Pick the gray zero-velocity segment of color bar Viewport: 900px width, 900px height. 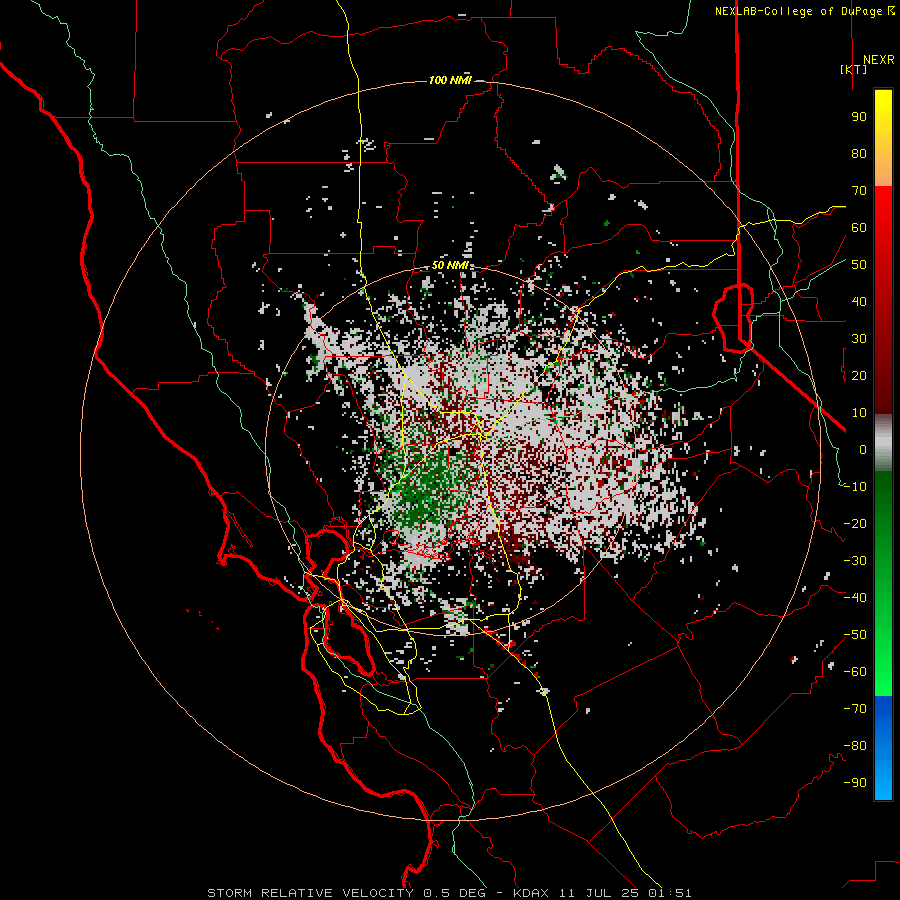coord(883,443)
